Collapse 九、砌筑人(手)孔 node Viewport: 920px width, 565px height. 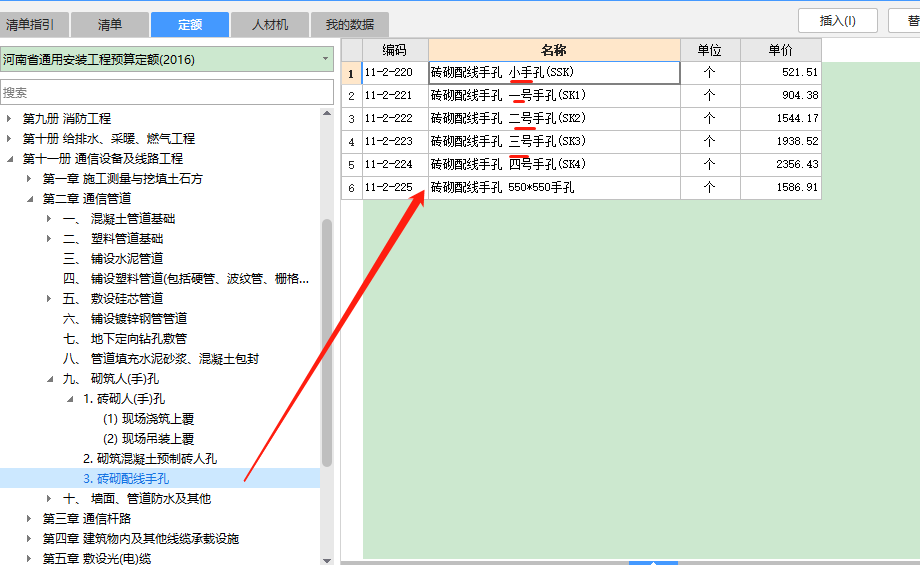tap(50, 379)
